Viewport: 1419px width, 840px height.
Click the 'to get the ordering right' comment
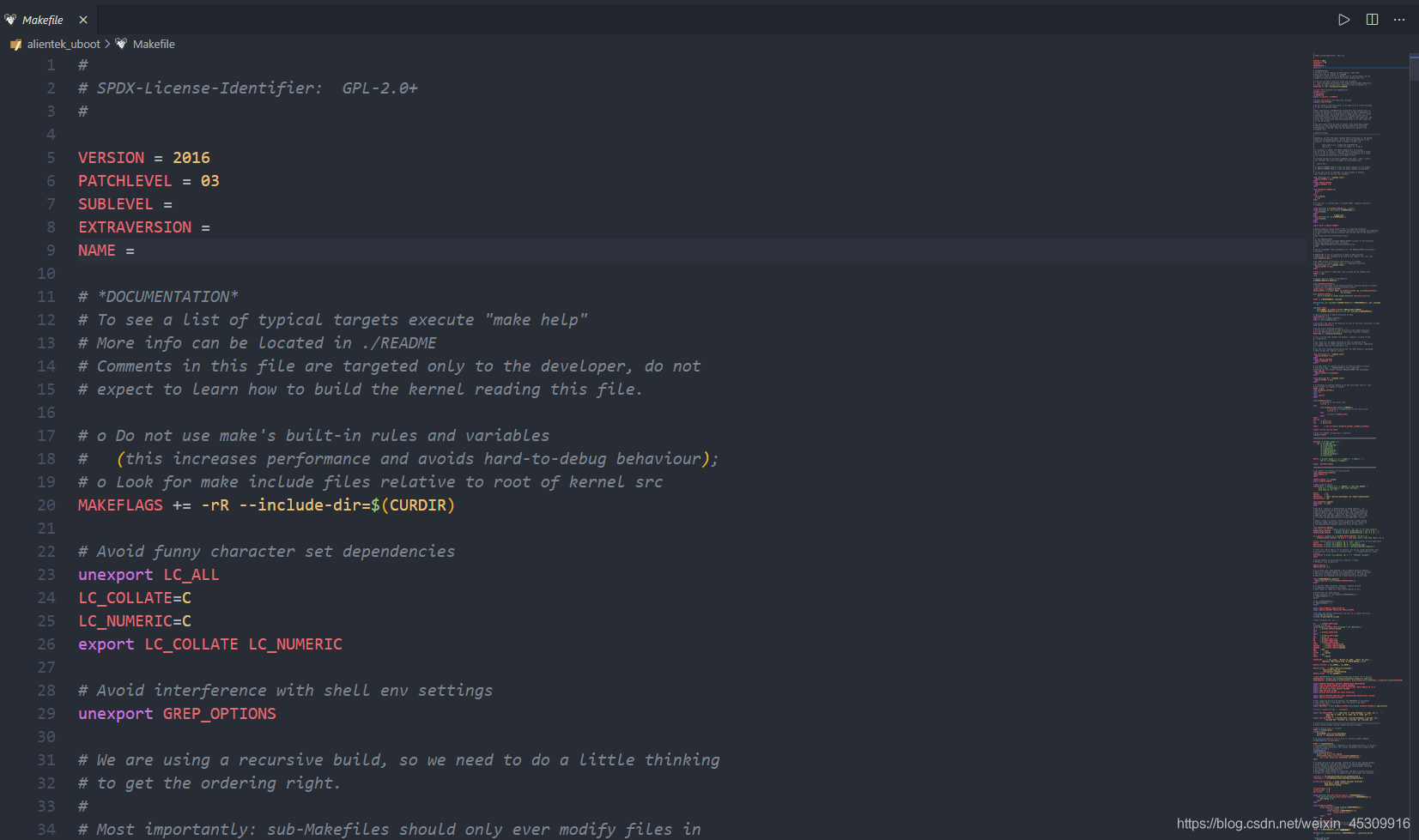pyautogui.click(x=210, y=783)
